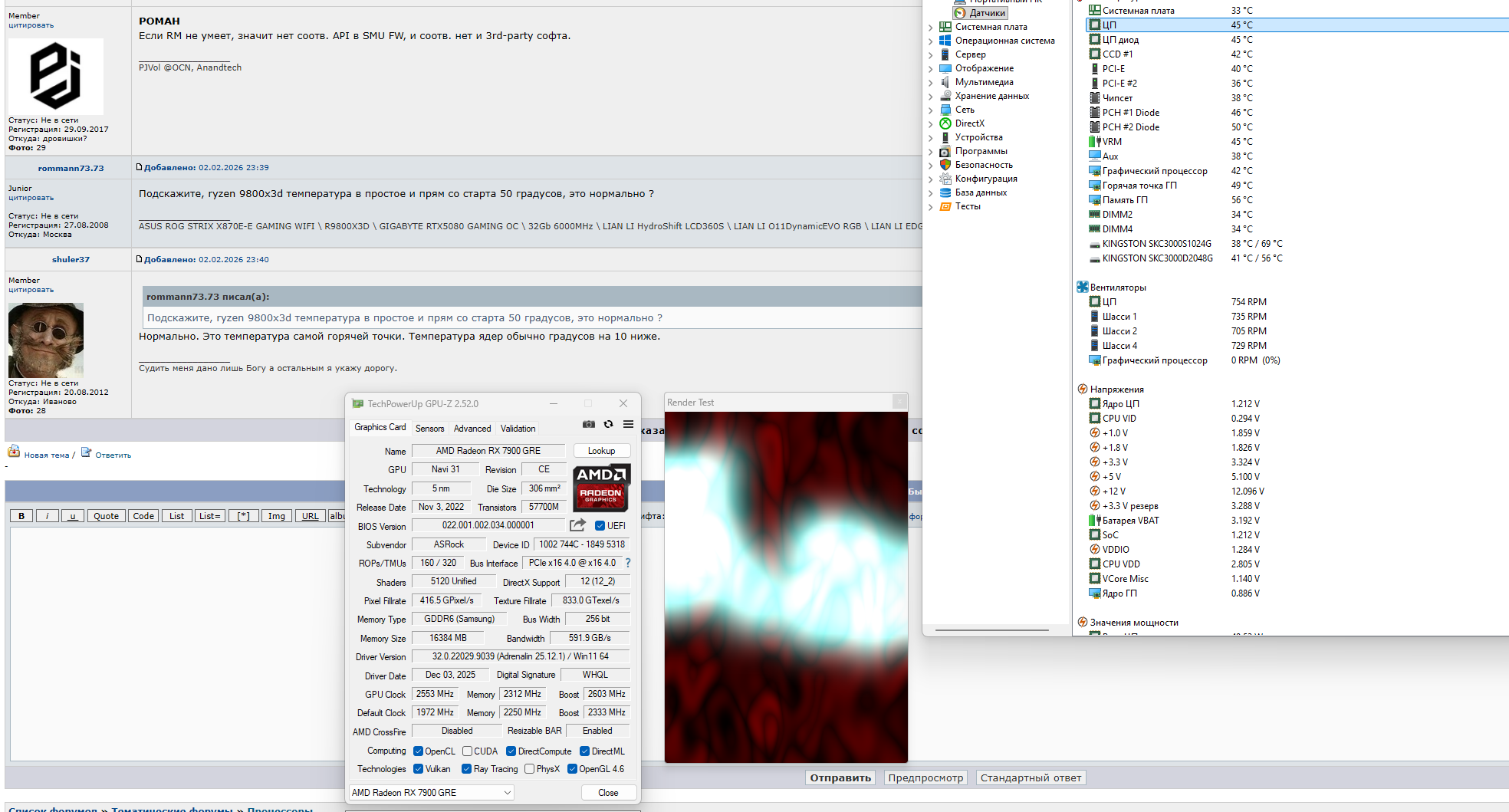
Task: Click the shuler37 user avatar
Action: pos(46,340)
